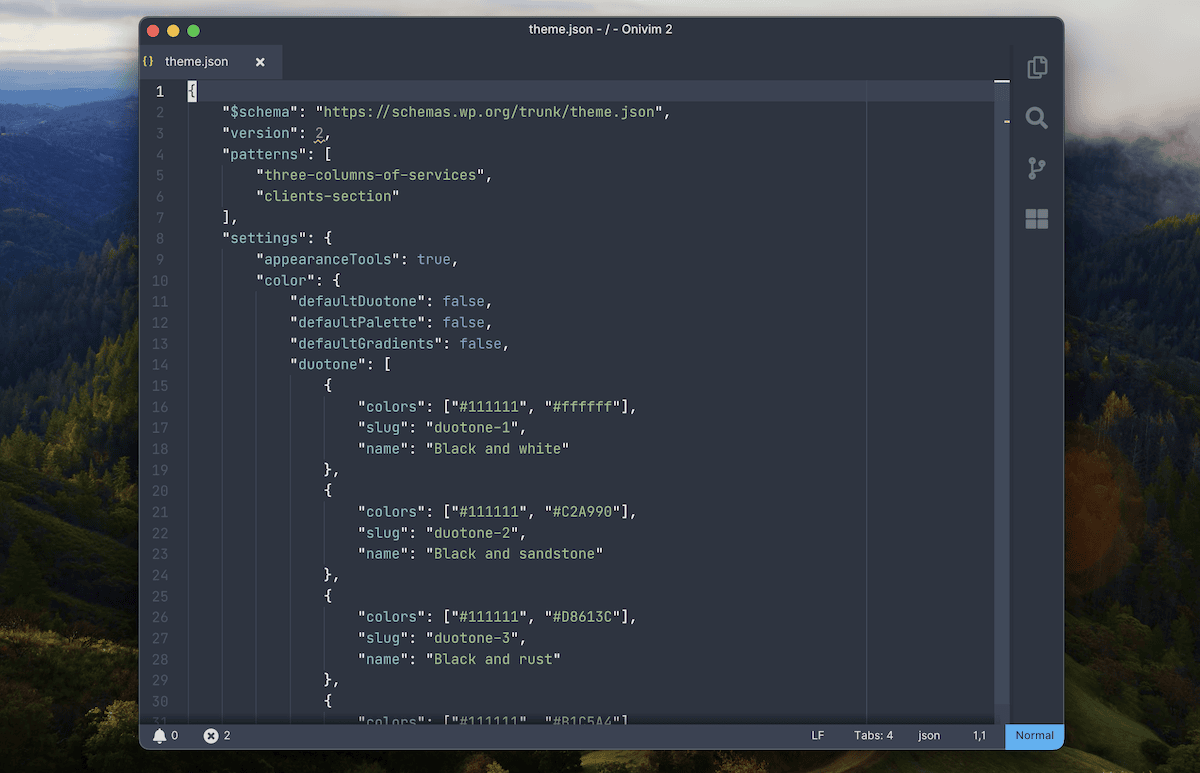Click the LF line-ending indicator
Screen dimensions: 1200x773
pos(817,735)
